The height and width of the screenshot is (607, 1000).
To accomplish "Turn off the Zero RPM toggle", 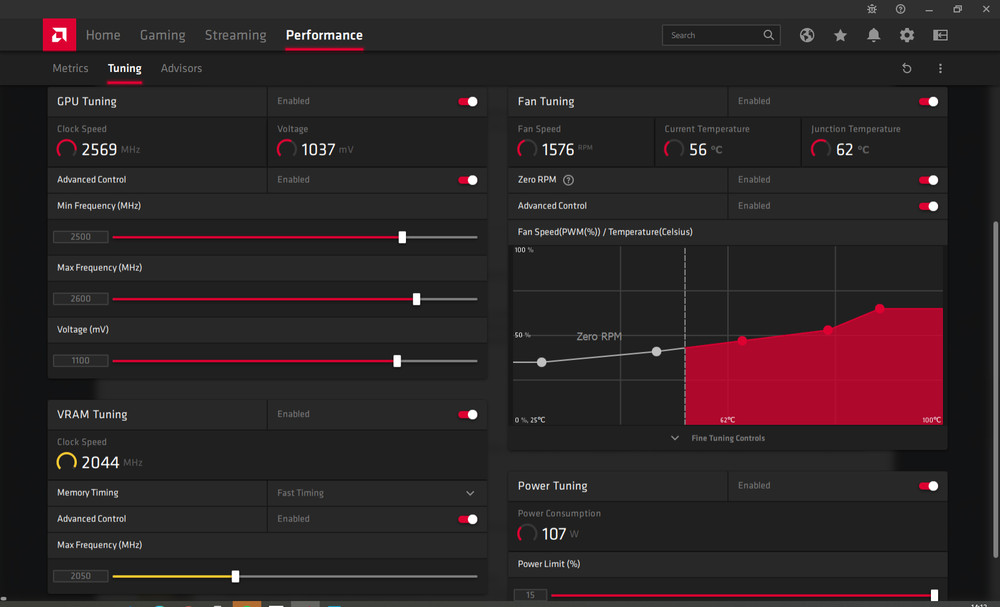I will 928,180.
